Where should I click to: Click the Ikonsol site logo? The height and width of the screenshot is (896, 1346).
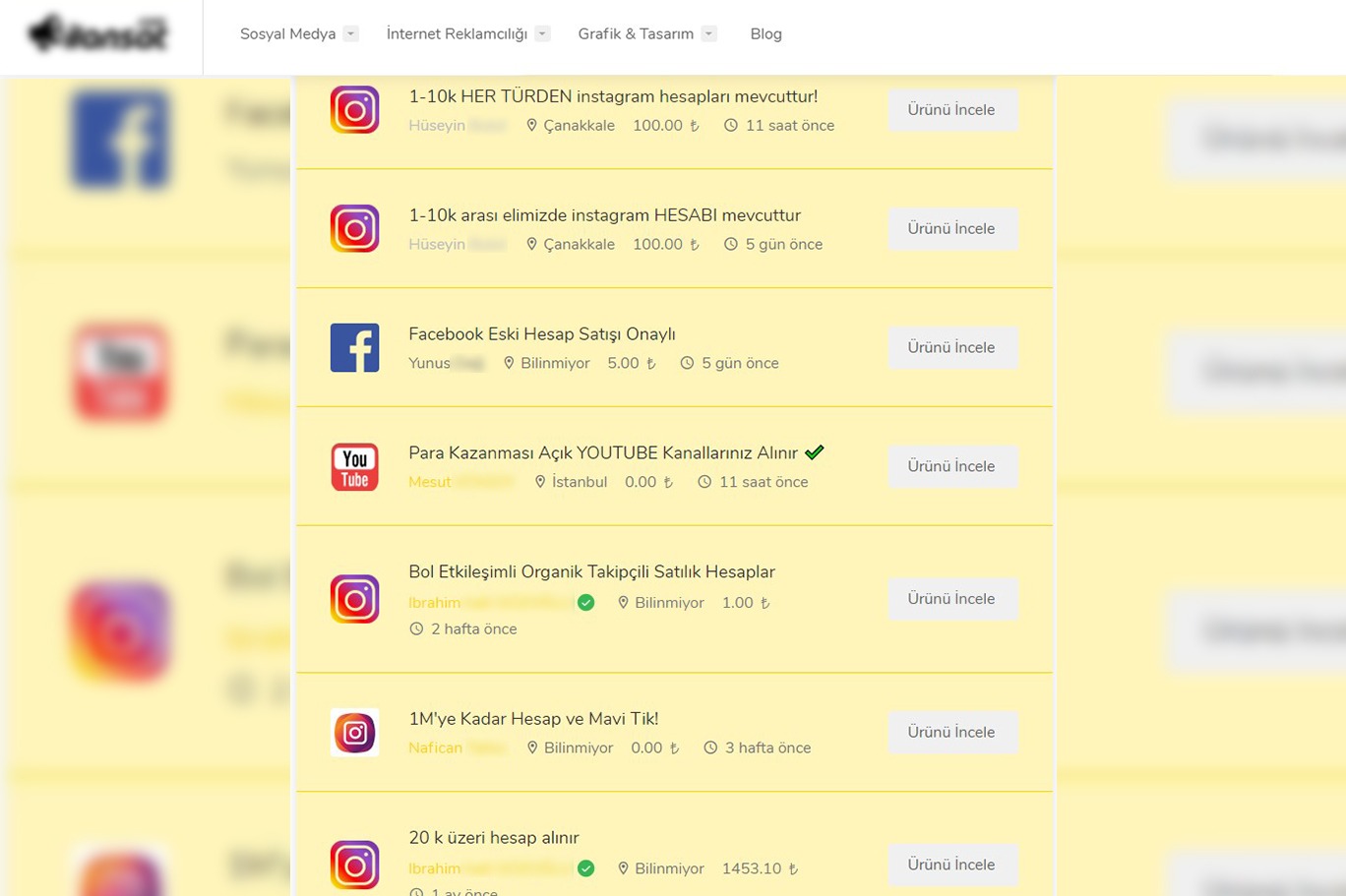point(98,34)
